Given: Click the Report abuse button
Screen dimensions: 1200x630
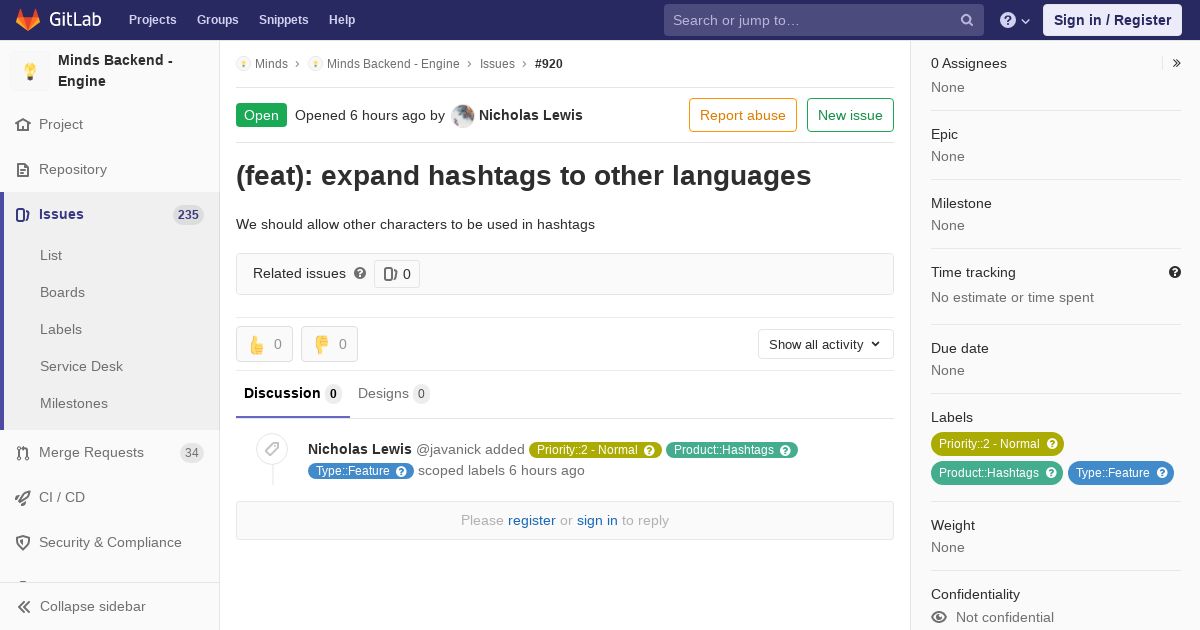Looking at the screenshot, I should [742, 115].
